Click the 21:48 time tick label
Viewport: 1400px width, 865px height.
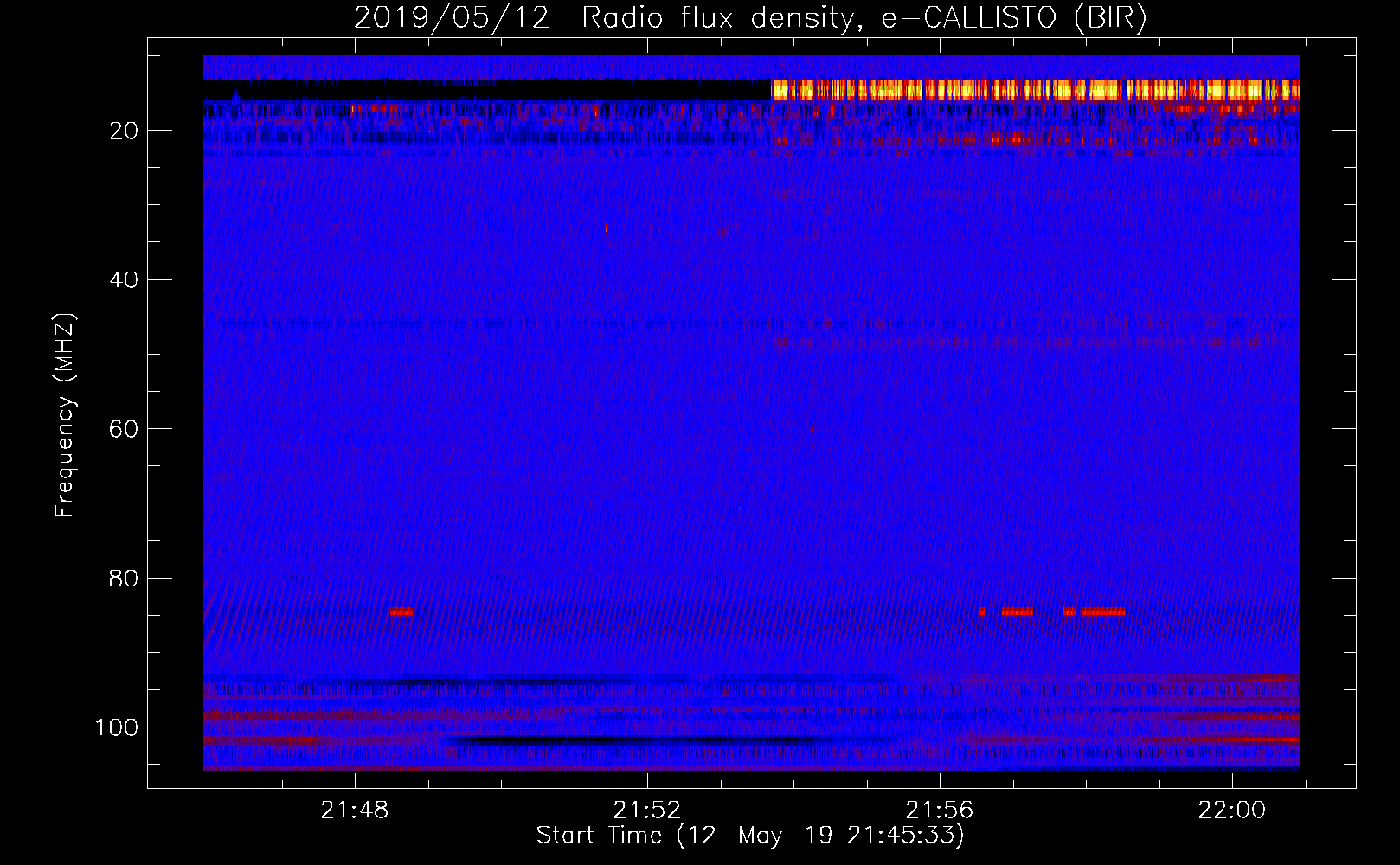click(355, 811)
